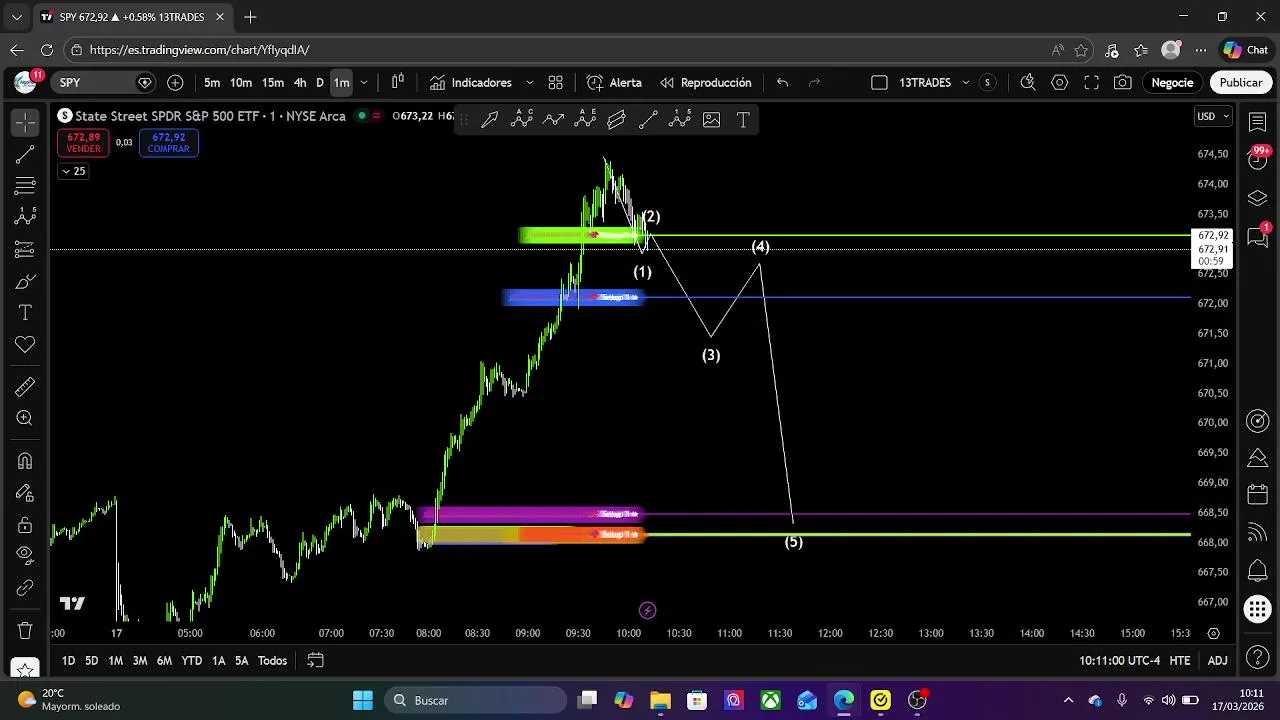The image size is (1280, 720).
Task: Open the candlestick chart type selector
Action: pos(398,83)
